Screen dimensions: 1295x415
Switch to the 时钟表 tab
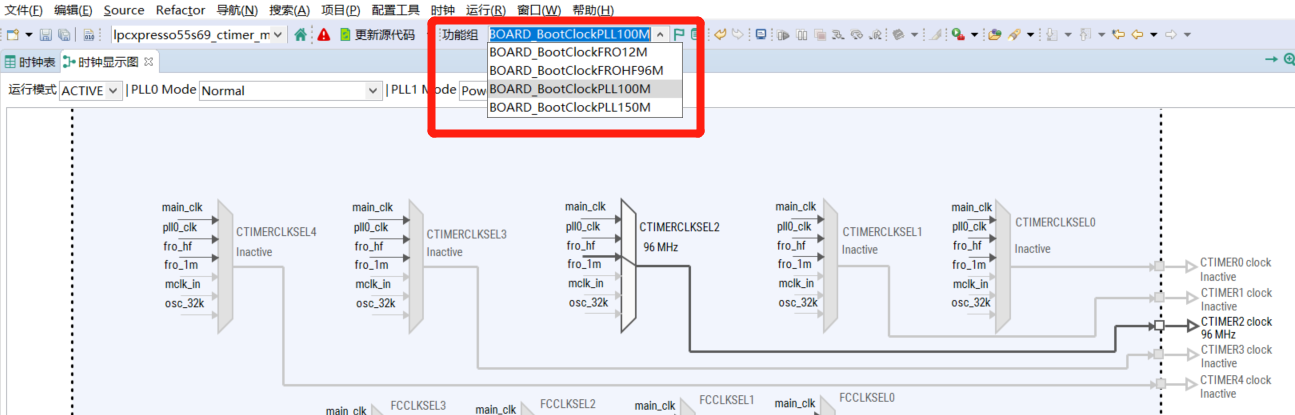(30, 62)
